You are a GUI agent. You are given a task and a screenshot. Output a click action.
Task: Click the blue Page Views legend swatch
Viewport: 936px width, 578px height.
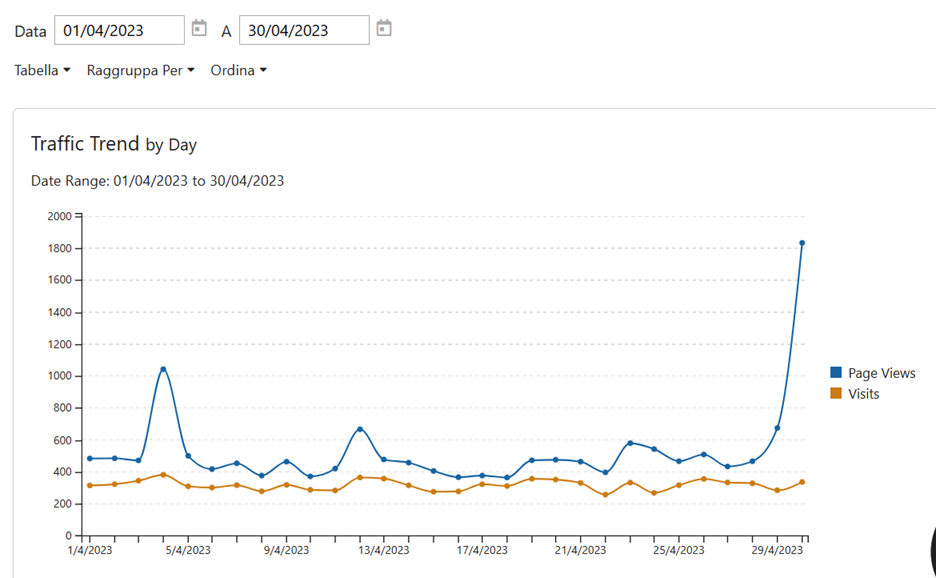point(836,373)
